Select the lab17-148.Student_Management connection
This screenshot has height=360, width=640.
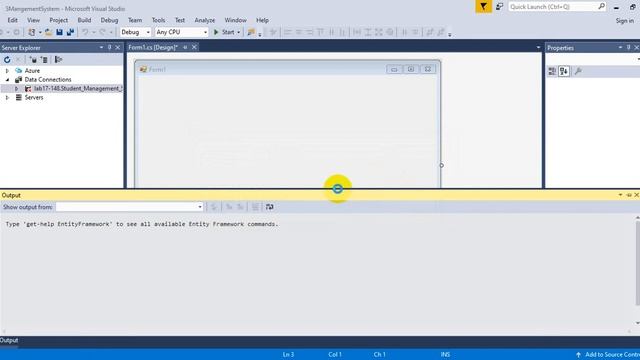(78, 89)
